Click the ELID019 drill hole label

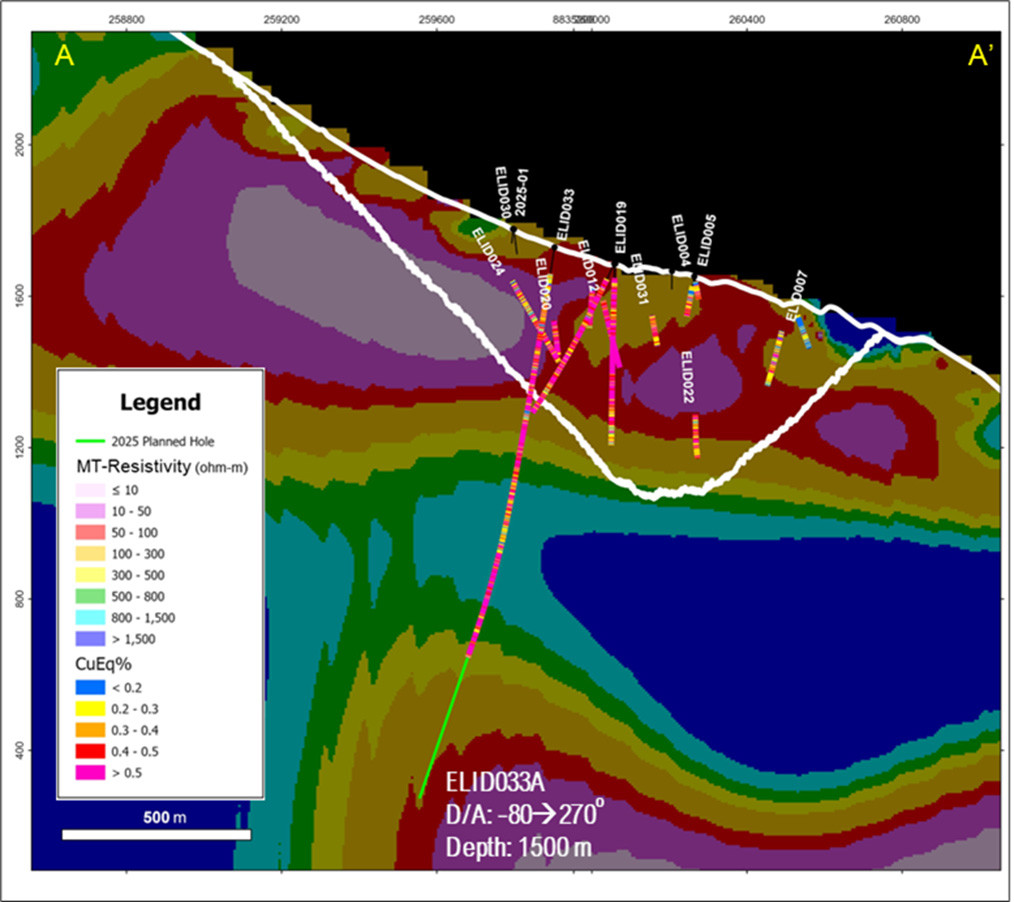click(x=620, y=227)
